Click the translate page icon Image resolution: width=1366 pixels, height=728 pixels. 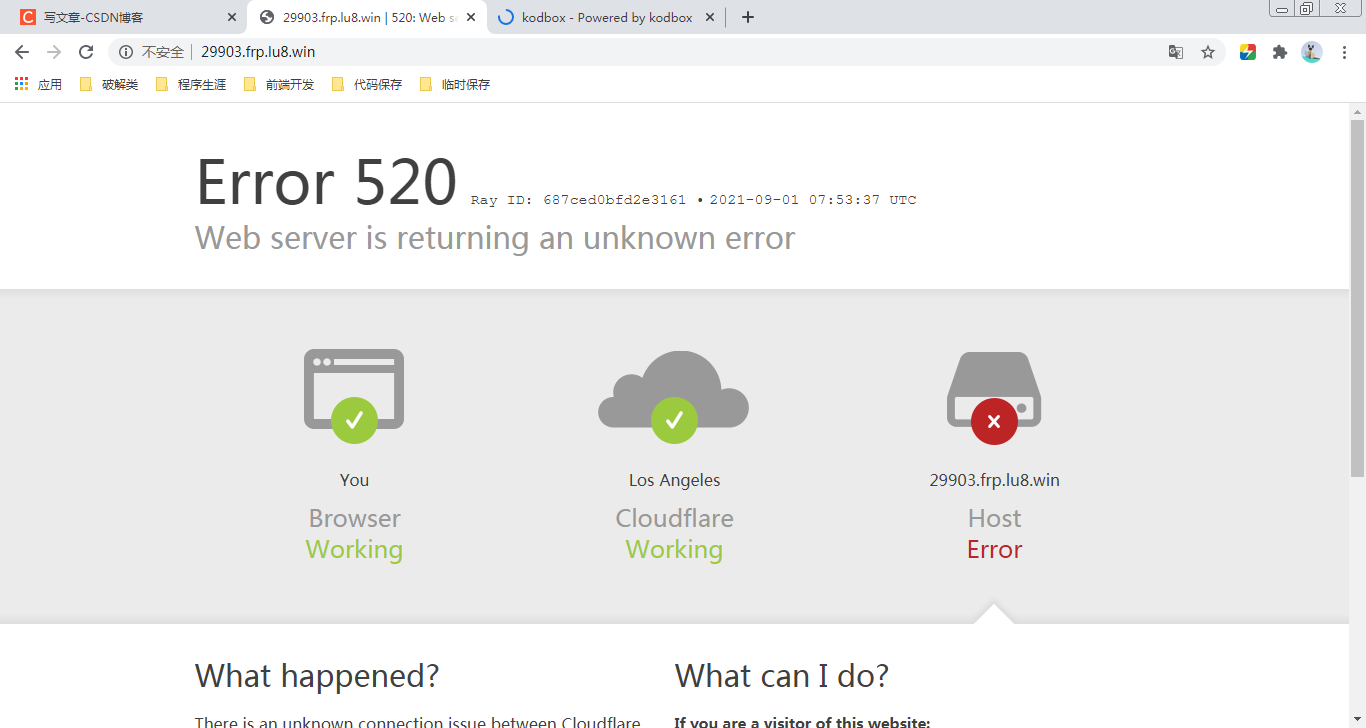(1176, 52)
